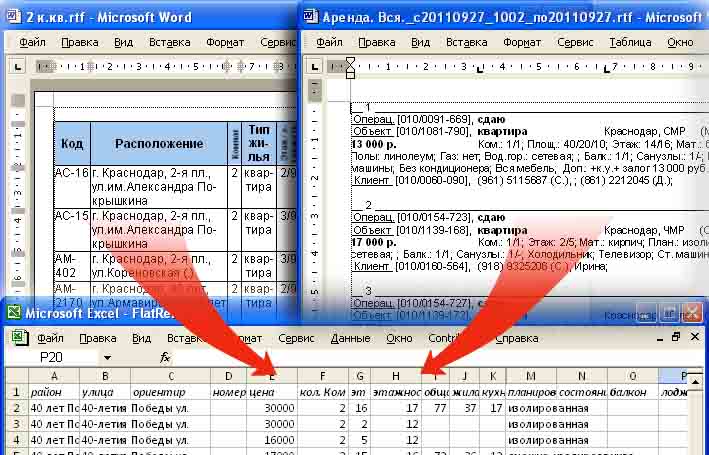Click 'Расположение' table header in left Word document

click(159, 144)
